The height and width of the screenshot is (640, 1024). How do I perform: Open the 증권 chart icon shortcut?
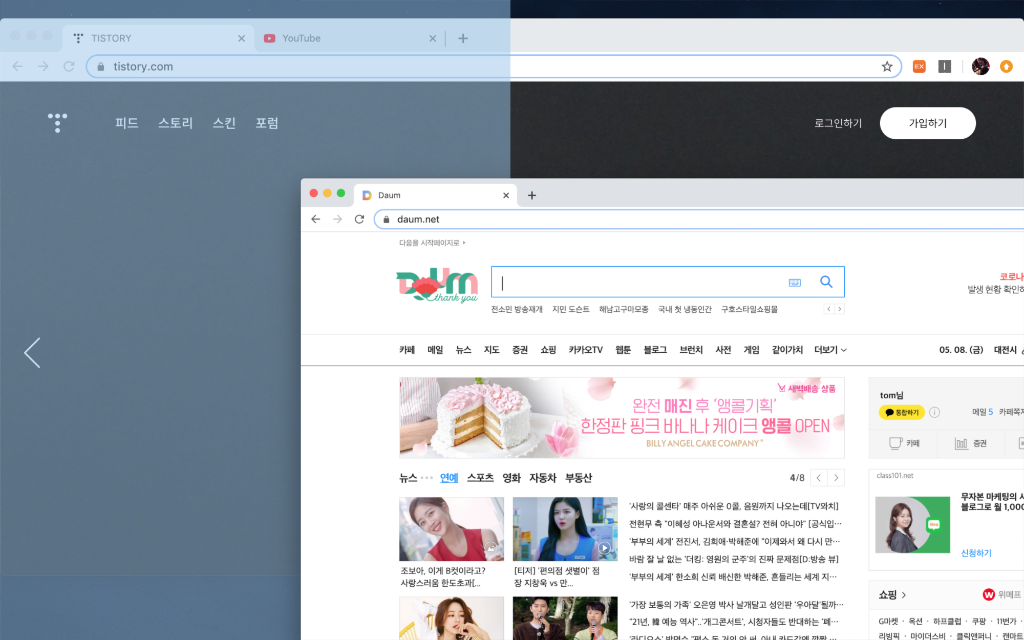tap(961, 443)
